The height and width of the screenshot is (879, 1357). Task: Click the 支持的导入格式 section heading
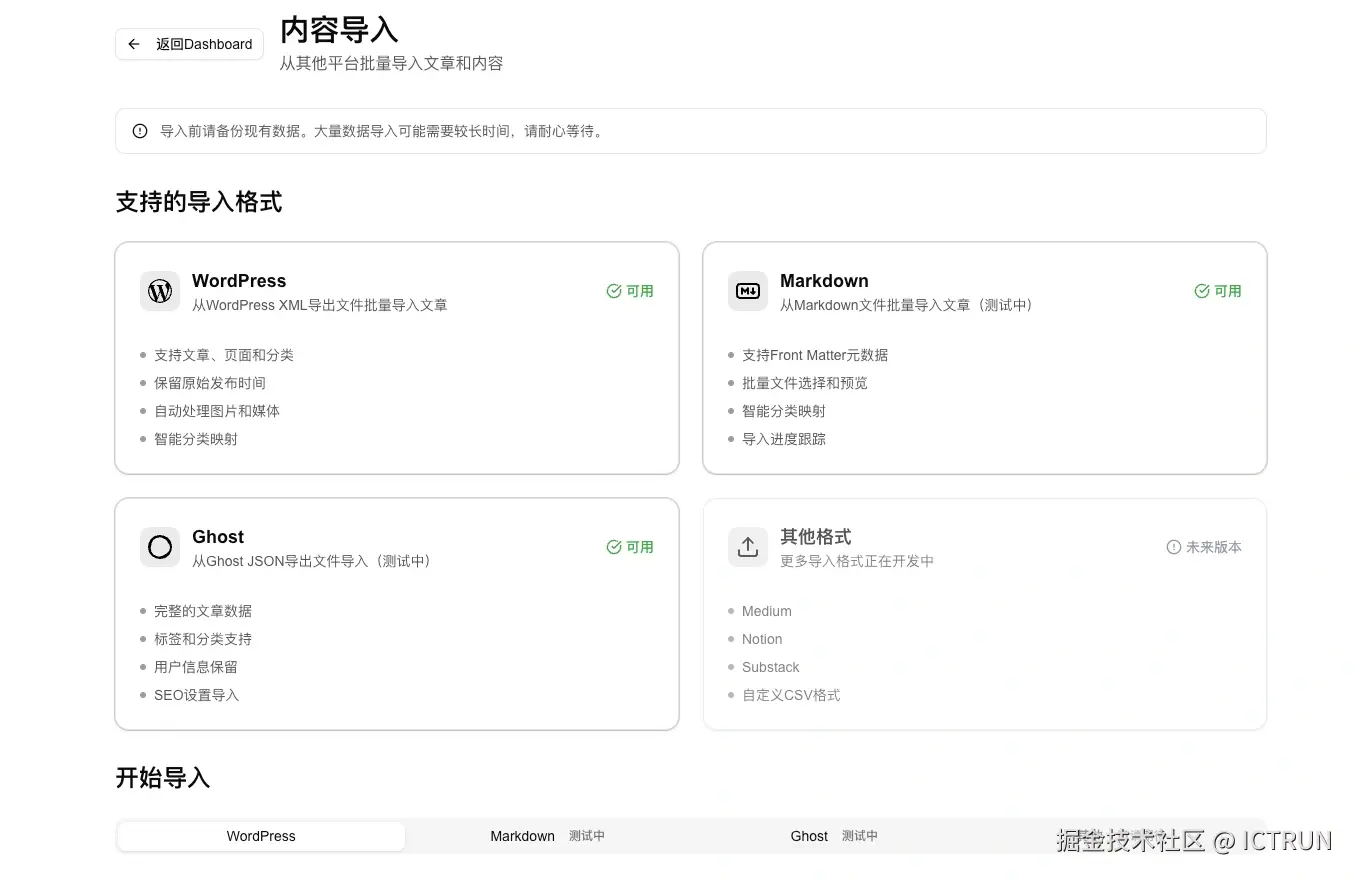199,202
